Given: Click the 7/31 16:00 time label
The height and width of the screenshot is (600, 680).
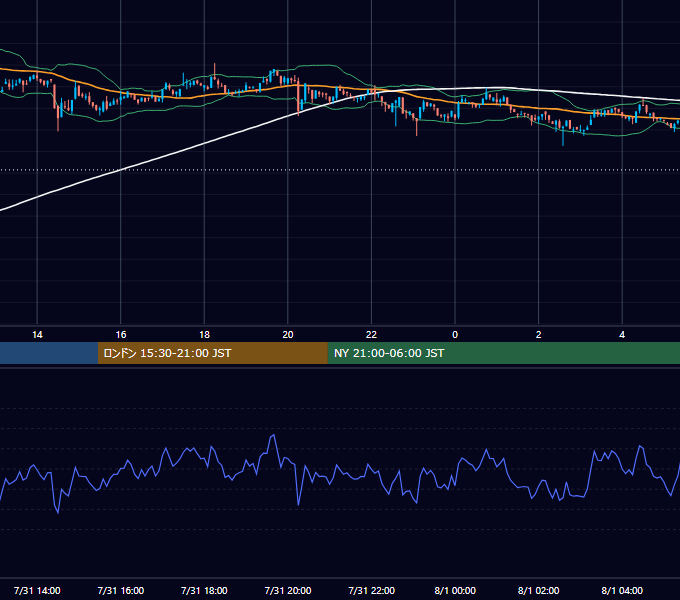Looking at the screenshot, I should [121, 590].
